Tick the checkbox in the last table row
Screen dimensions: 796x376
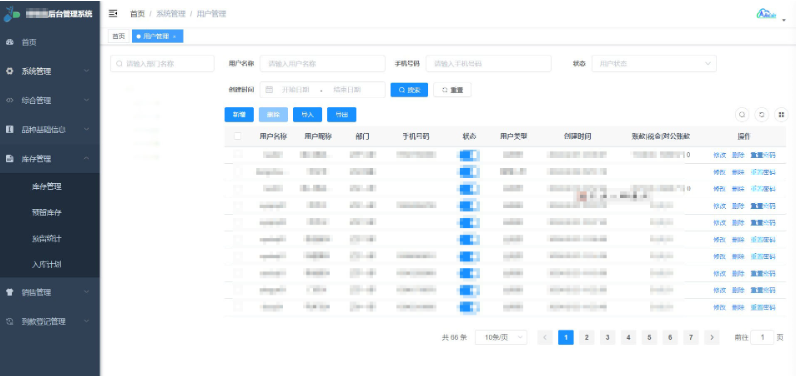[x=238, y=306]
